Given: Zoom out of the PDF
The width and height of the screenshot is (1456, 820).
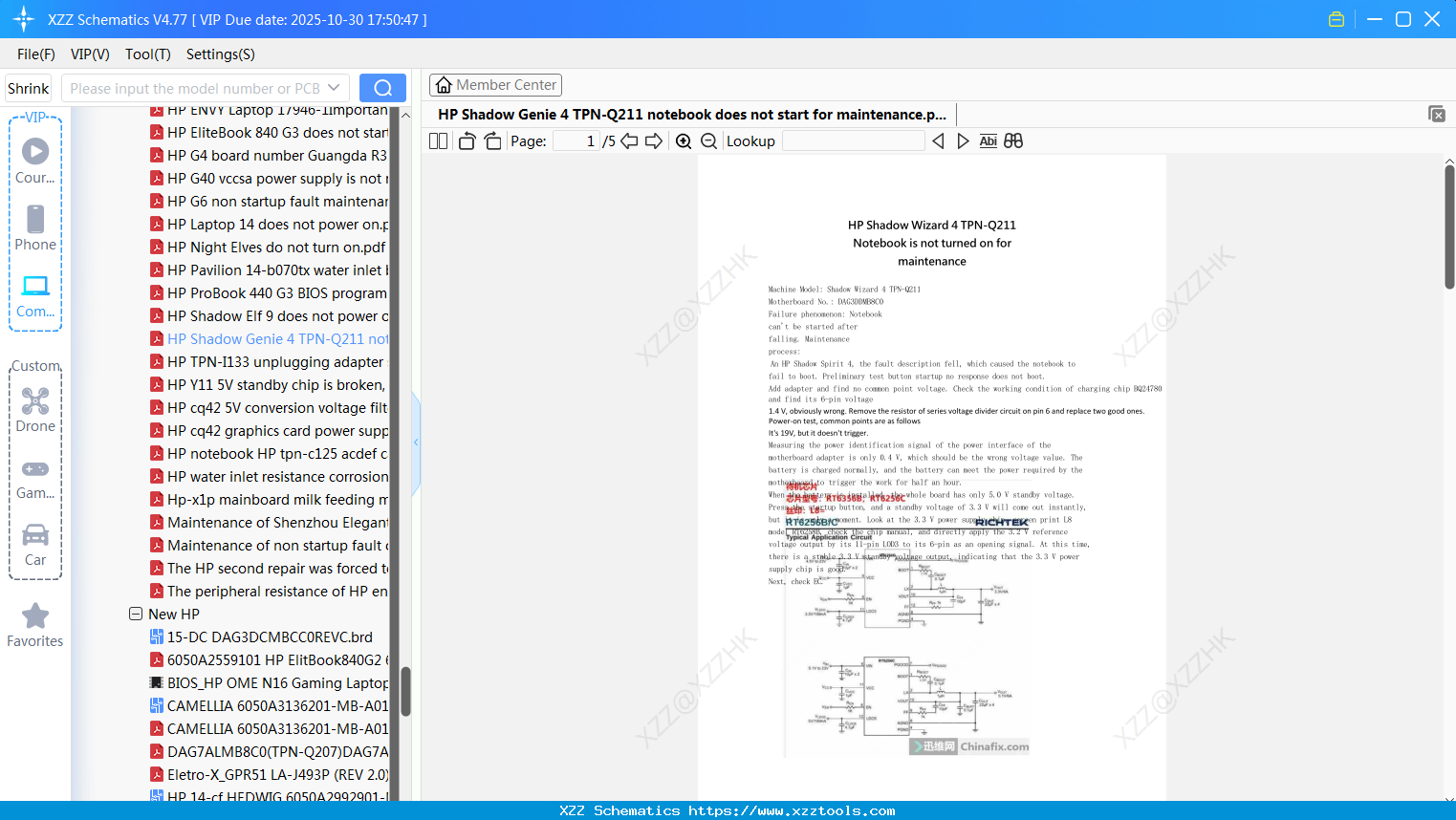Looking at the screenshot, I should [709, 141].
